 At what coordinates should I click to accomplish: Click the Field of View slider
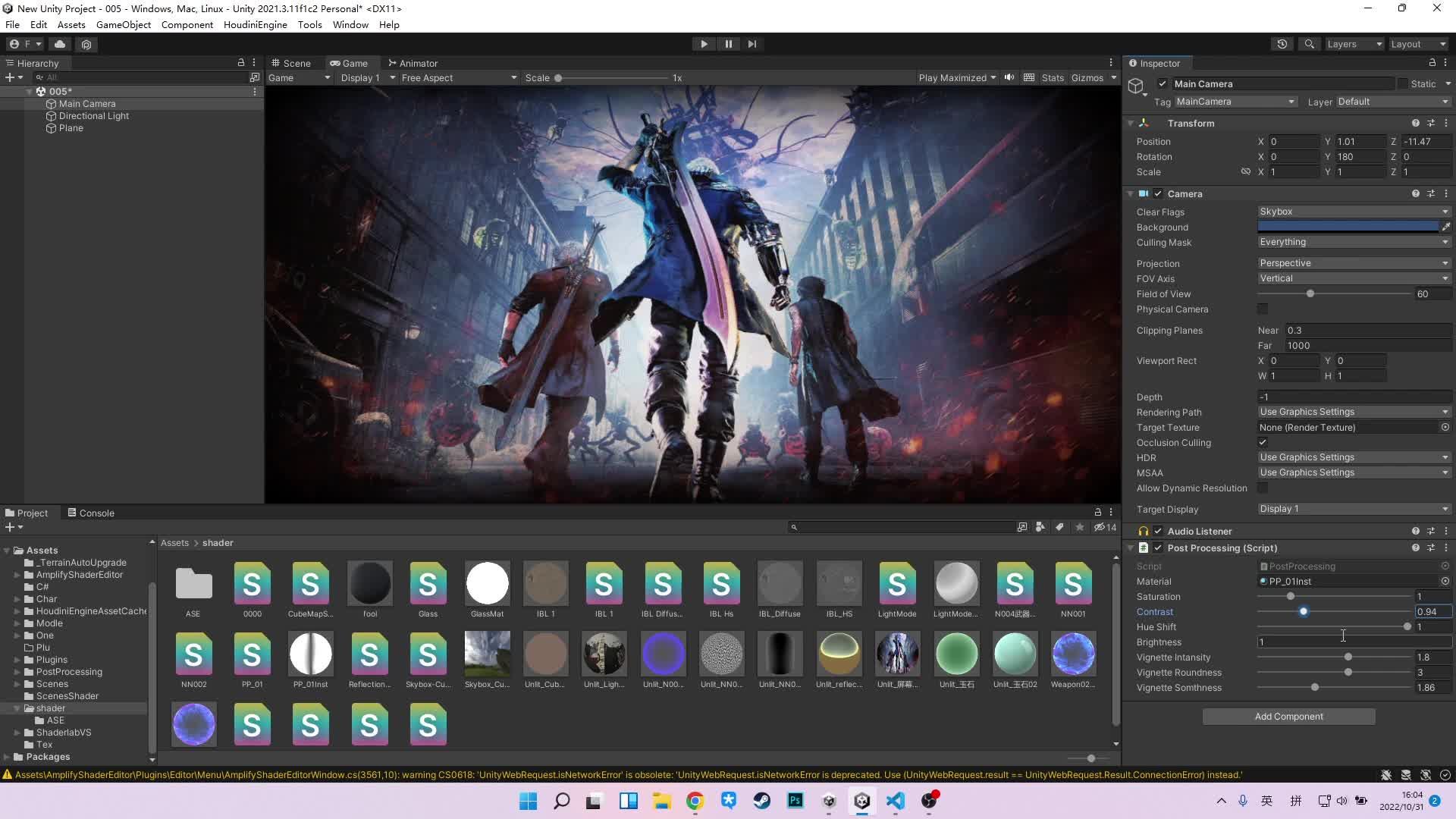coord(1334,293)
